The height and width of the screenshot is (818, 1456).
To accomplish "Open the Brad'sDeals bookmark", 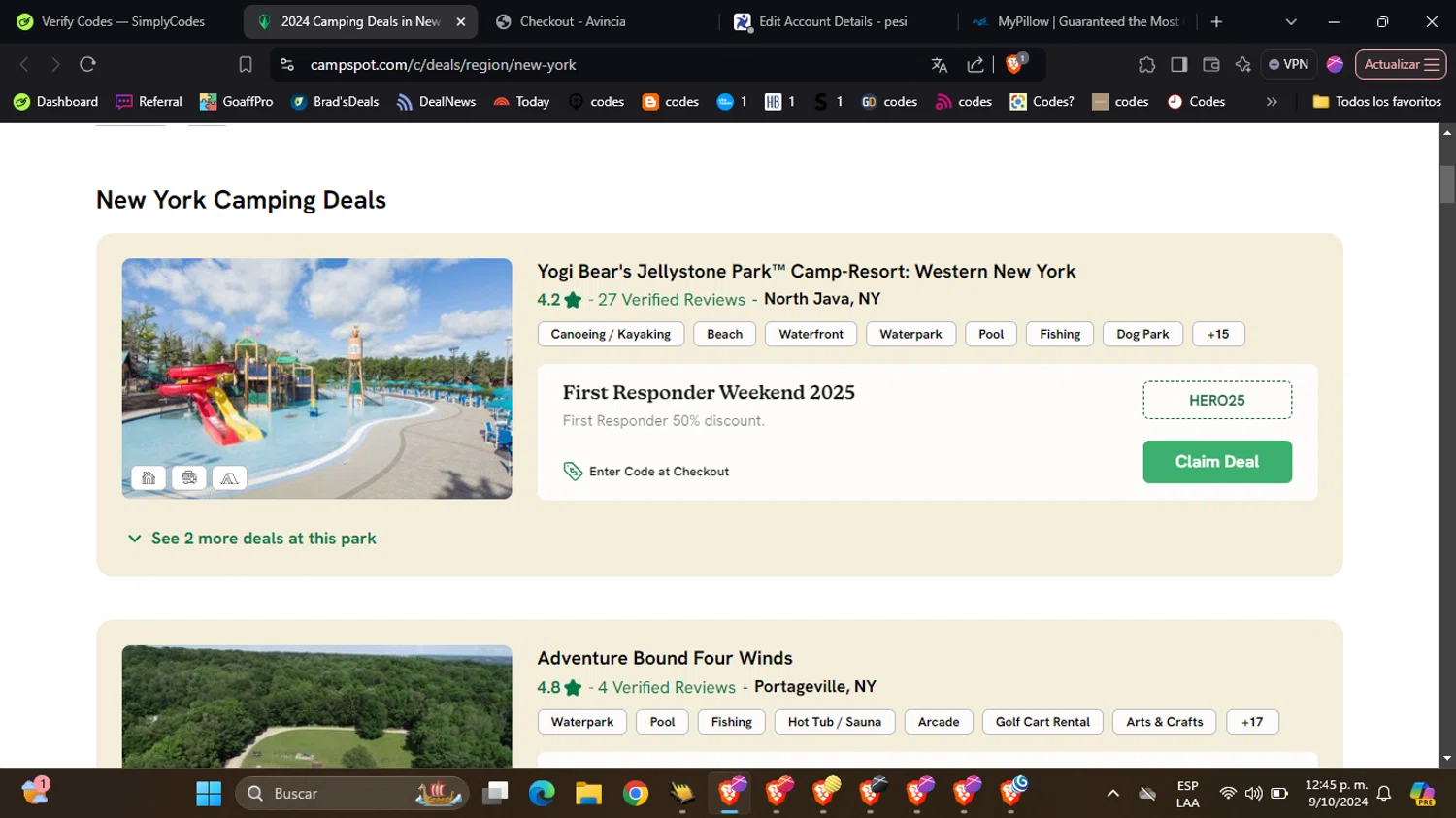I will coord(334,101).
